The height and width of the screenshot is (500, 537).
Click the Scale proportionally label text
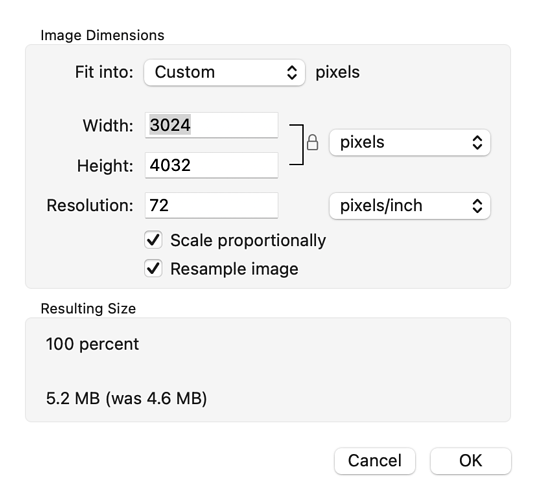point(248,240)
